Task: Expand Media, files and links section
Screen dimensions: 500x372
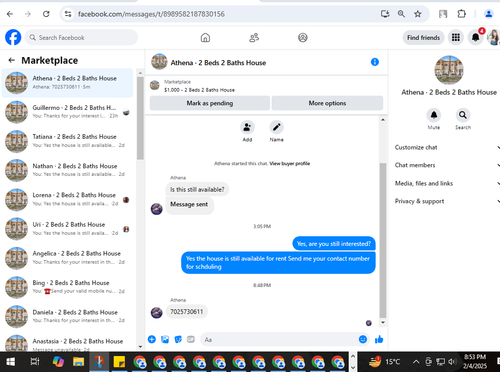Action: point(447,183)
